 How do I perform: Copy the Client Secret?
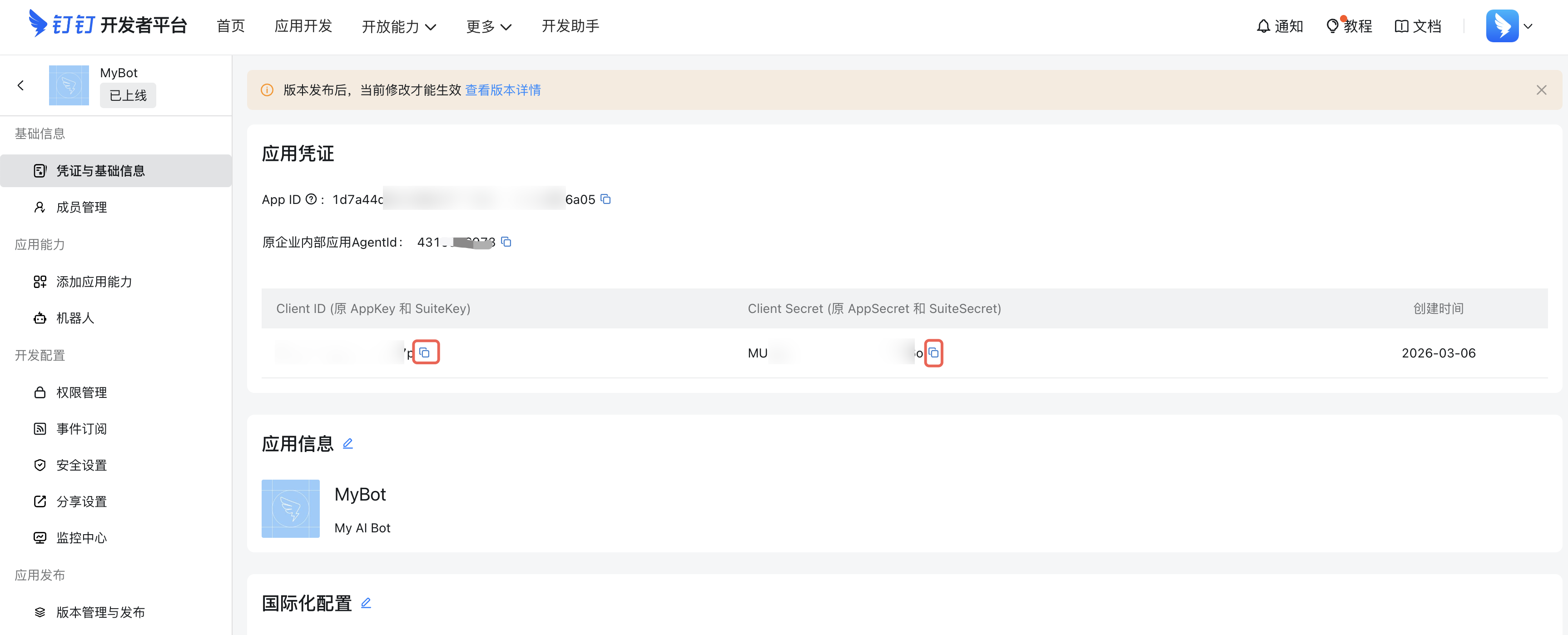pos(933,352)
